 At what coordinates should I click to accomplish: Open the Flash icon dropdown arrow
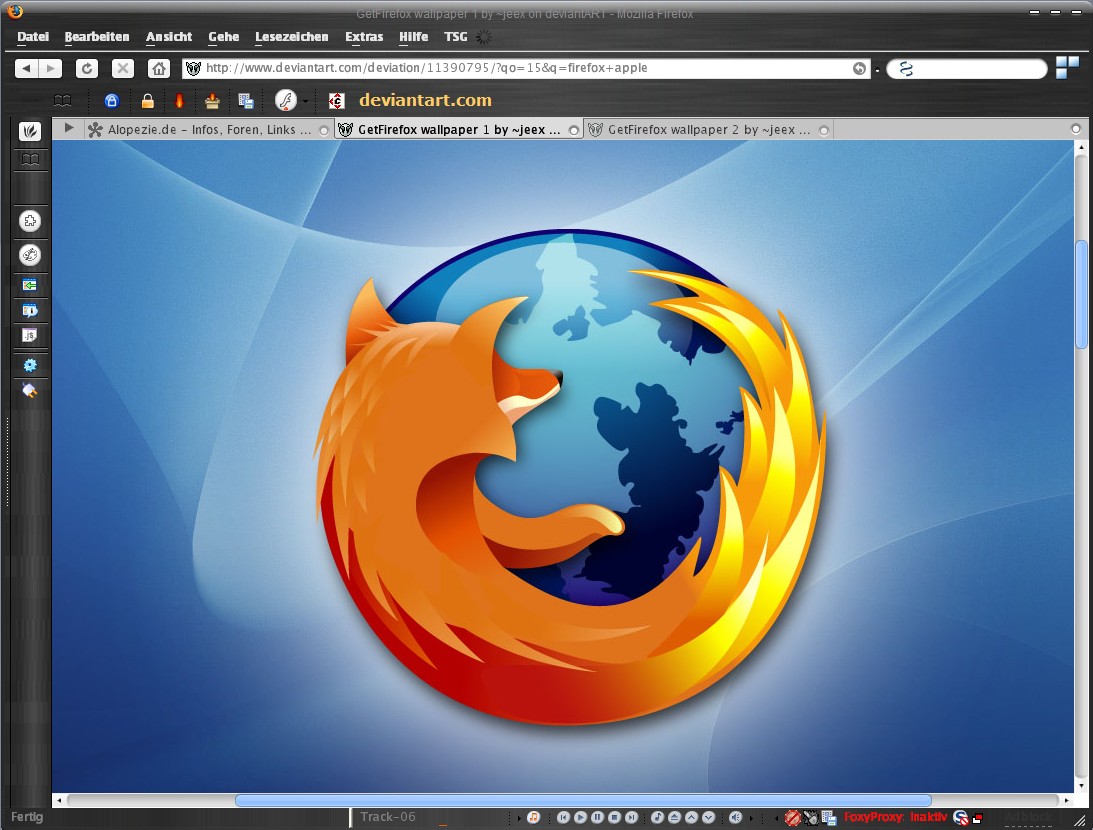coord(305,101)
